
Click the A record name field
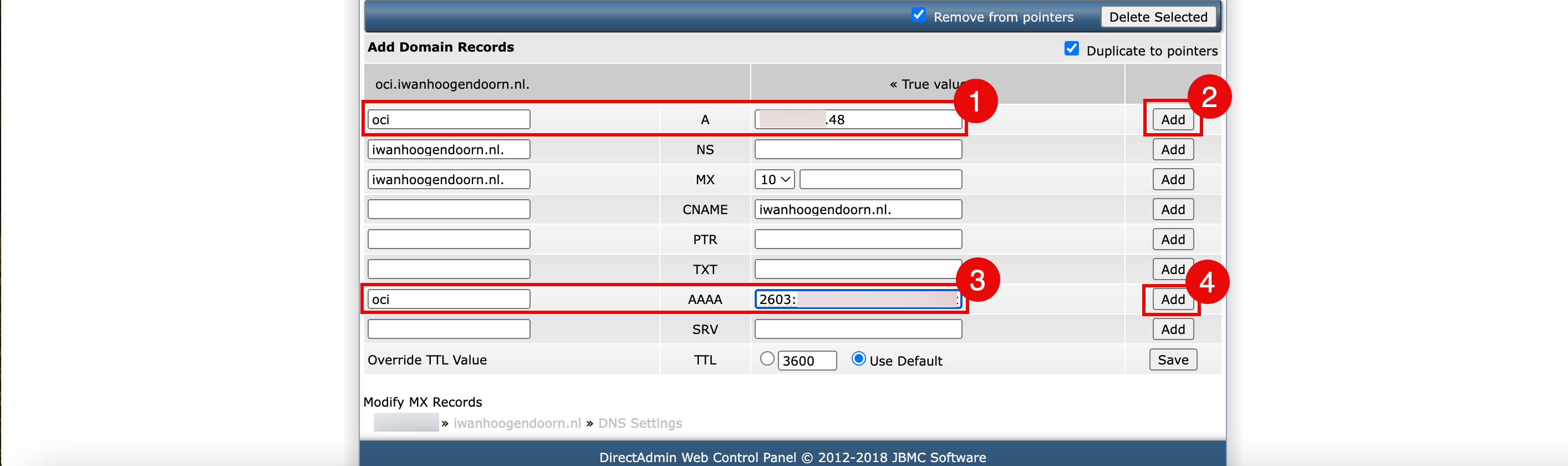pyautogui.click(x=449, y=119)
